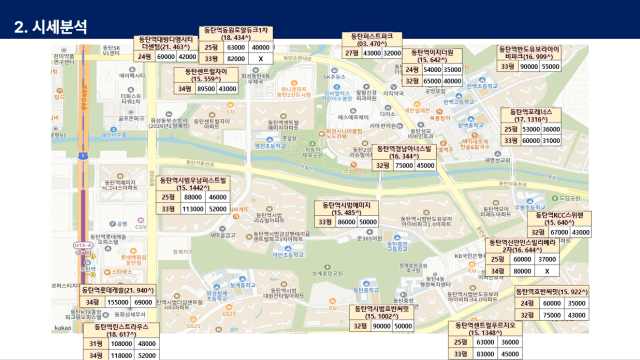Select the 155000 price cell
640x360 pixels.
[x=118, y=302]
